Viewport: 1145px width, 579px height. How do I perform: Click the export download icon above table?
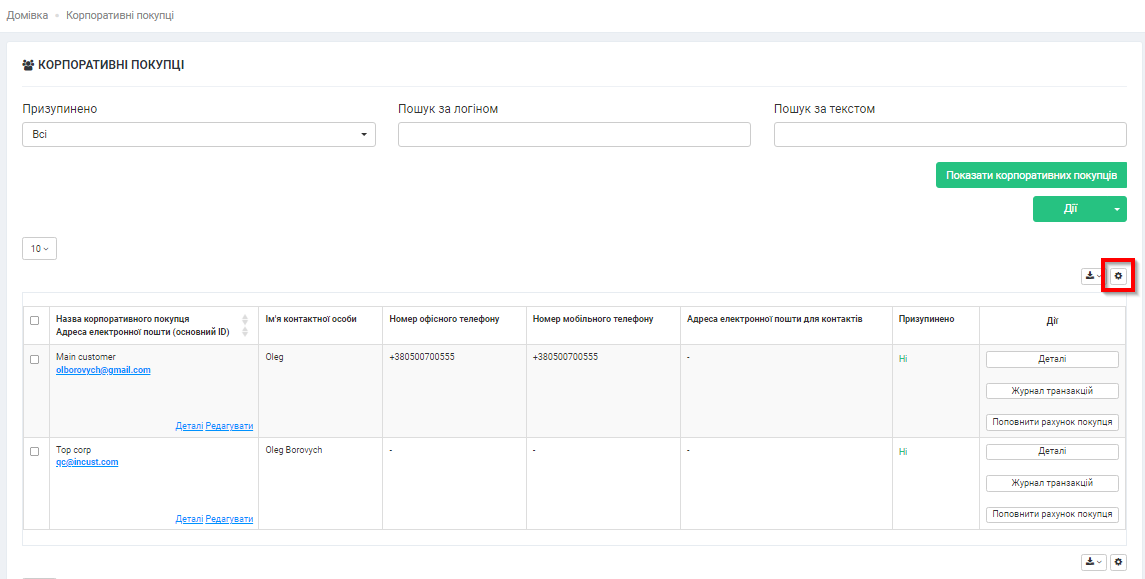pos(1093,276)
